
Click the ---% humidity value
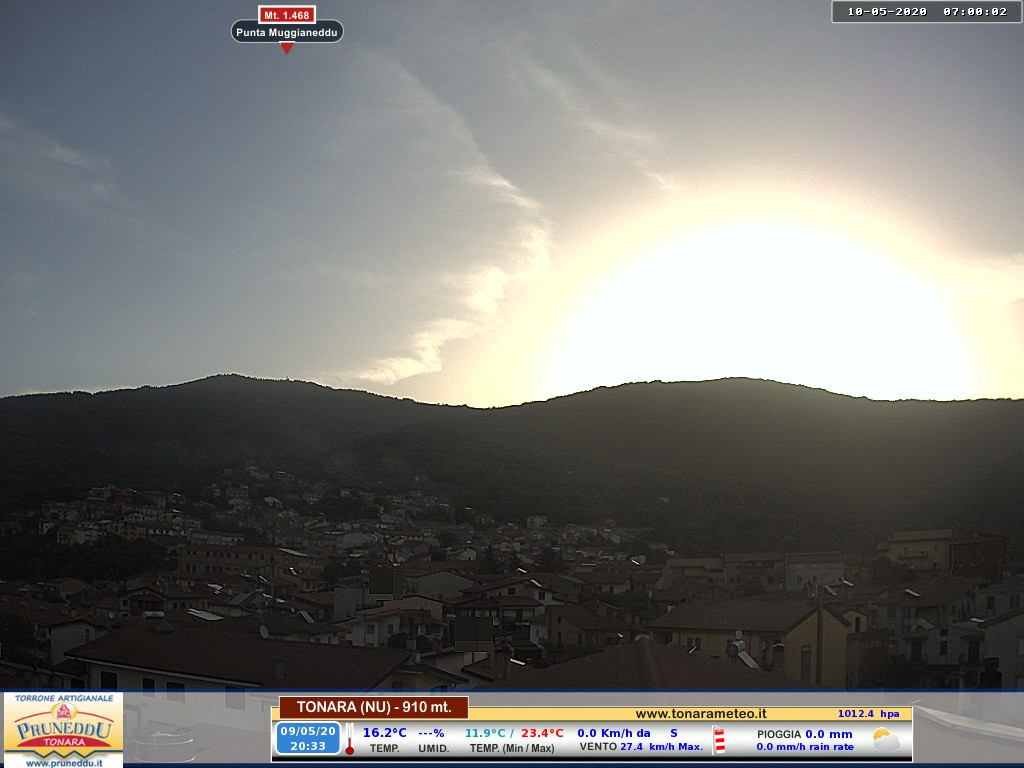tap(431, 733)
